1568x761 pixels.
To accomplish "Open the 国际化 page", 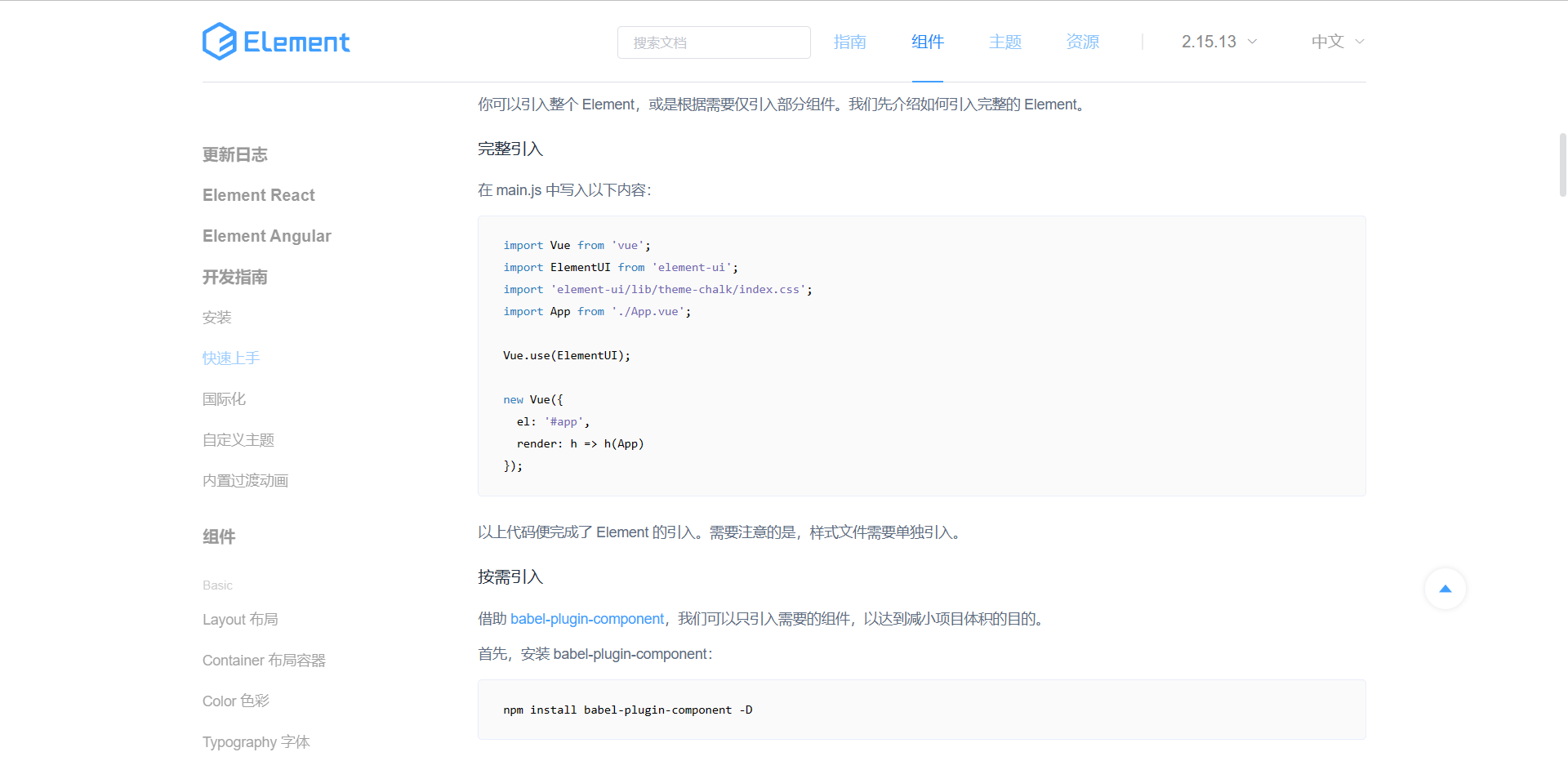I will click(x=223, y=398).
